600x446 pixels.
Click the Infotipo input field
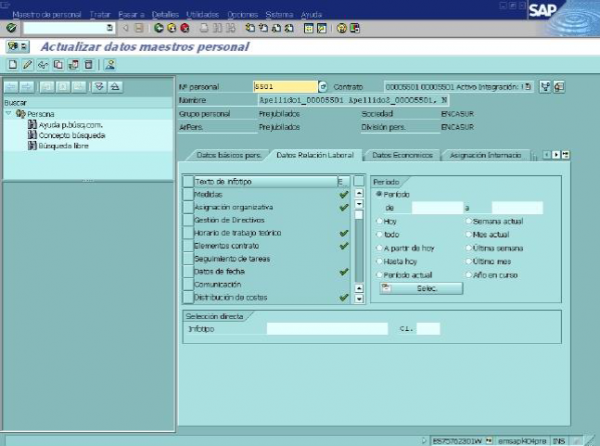coord(327,329)
